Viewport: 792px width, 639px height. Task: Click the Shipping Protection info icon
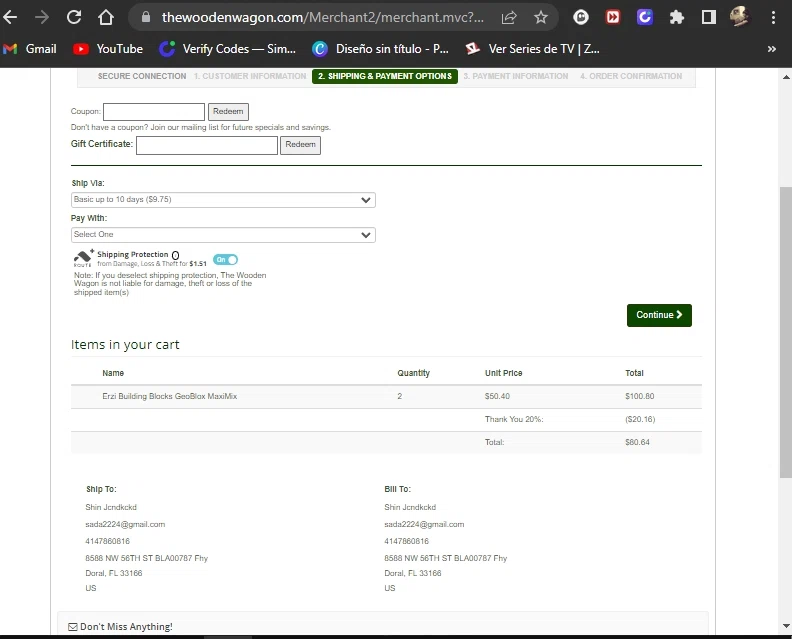click(x=176, y=256)
